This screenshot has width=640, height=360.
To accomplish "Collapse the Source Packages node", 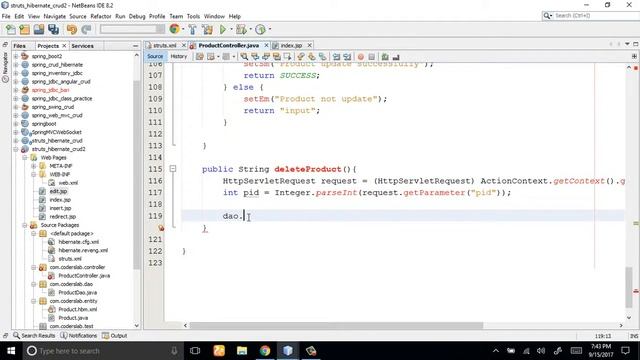I will (x=24, y=225).
